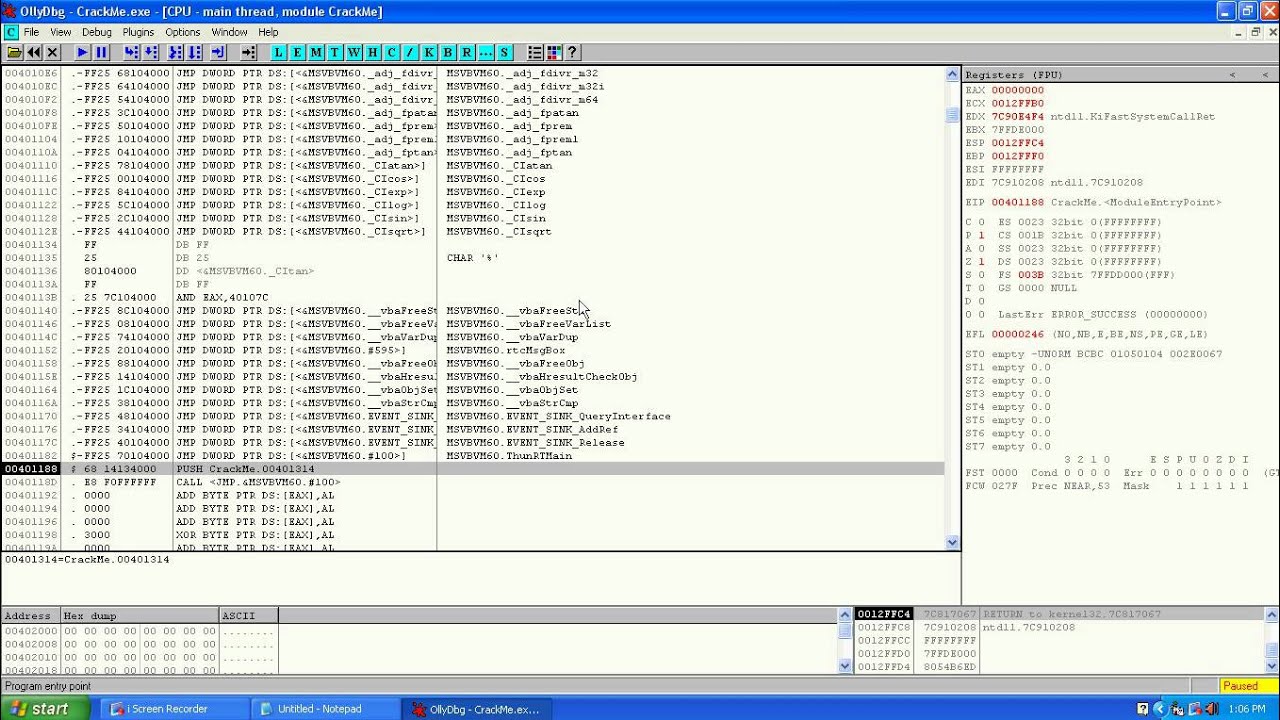Click the taskbar clock showing 1:06 PM
This screenshot has width=1280, height=720.
tap(1247, 709)
